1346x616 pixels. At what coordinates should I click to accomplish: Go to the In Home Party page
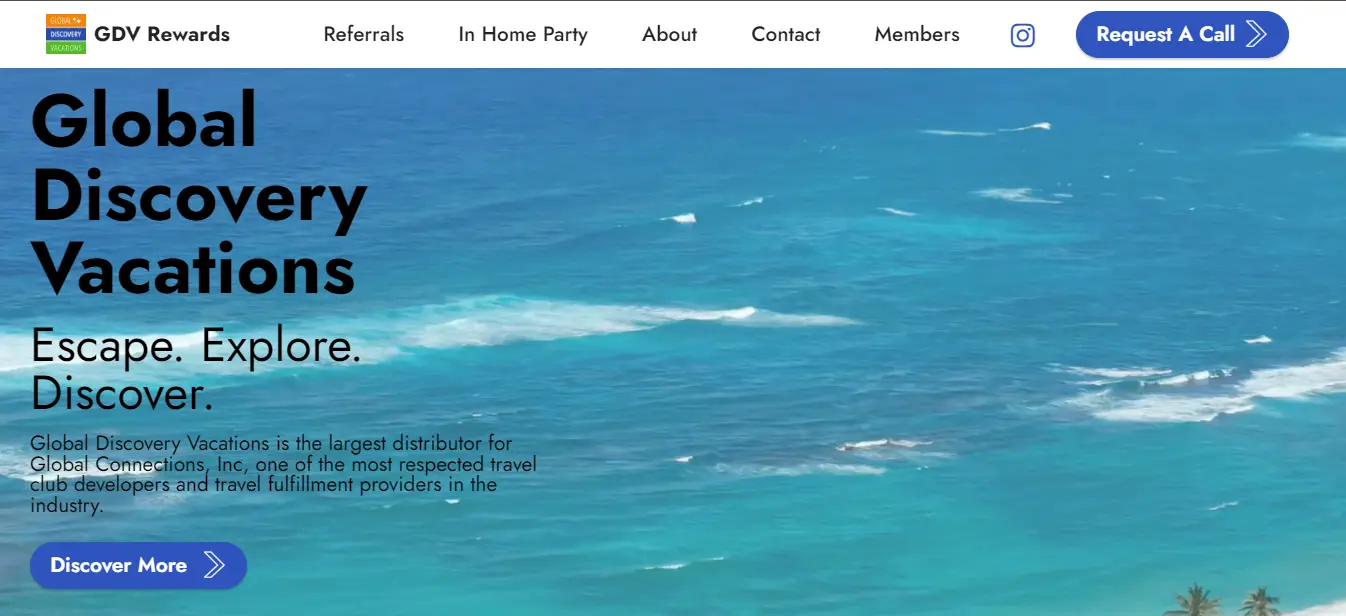coord(523,34)
